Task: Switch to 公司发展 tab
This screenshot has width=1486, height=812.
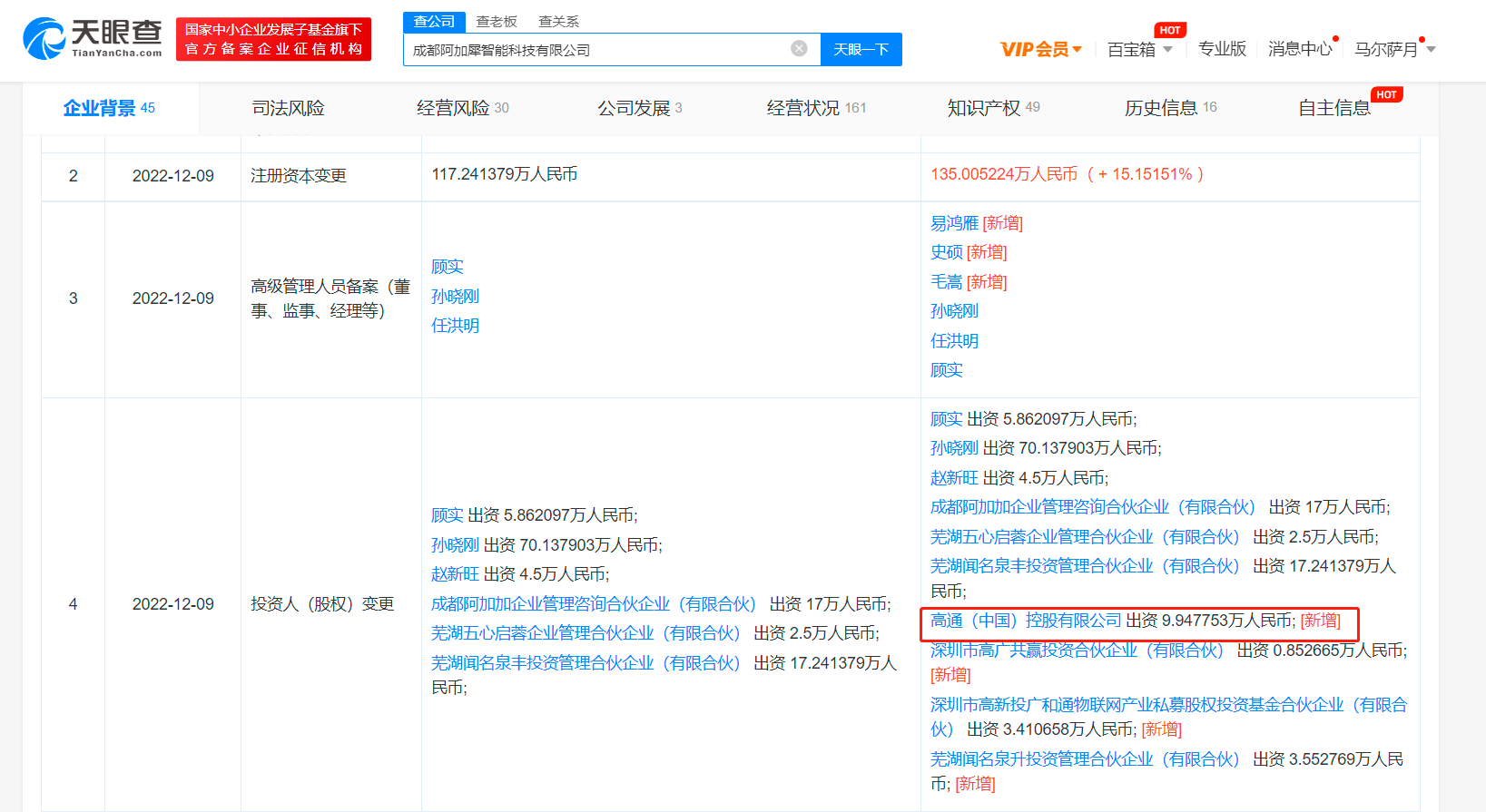Action: click(639, 108)
